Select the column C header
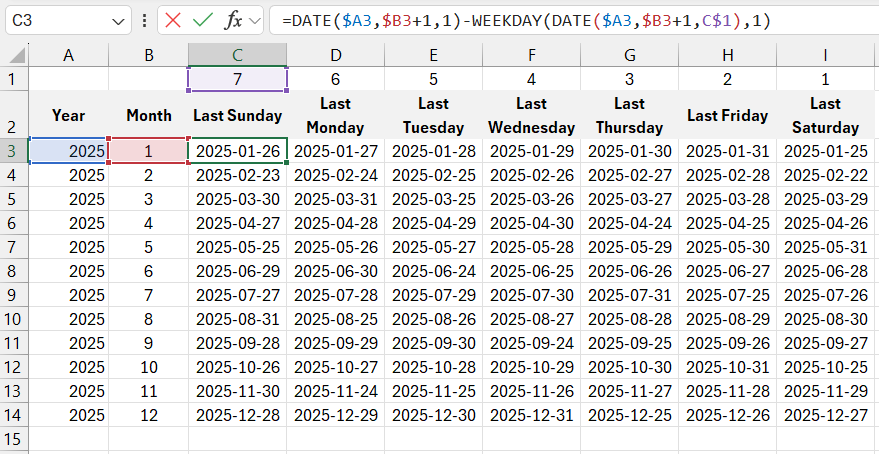 237,56
